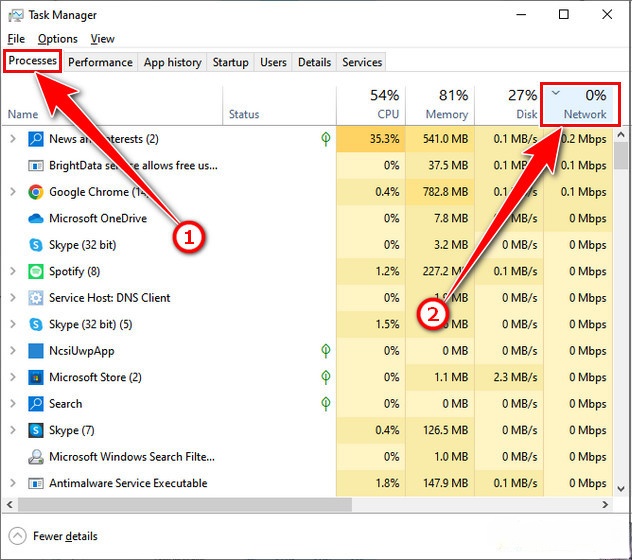Expand the Skype (32 bit) (5) group

click(13, 325)
